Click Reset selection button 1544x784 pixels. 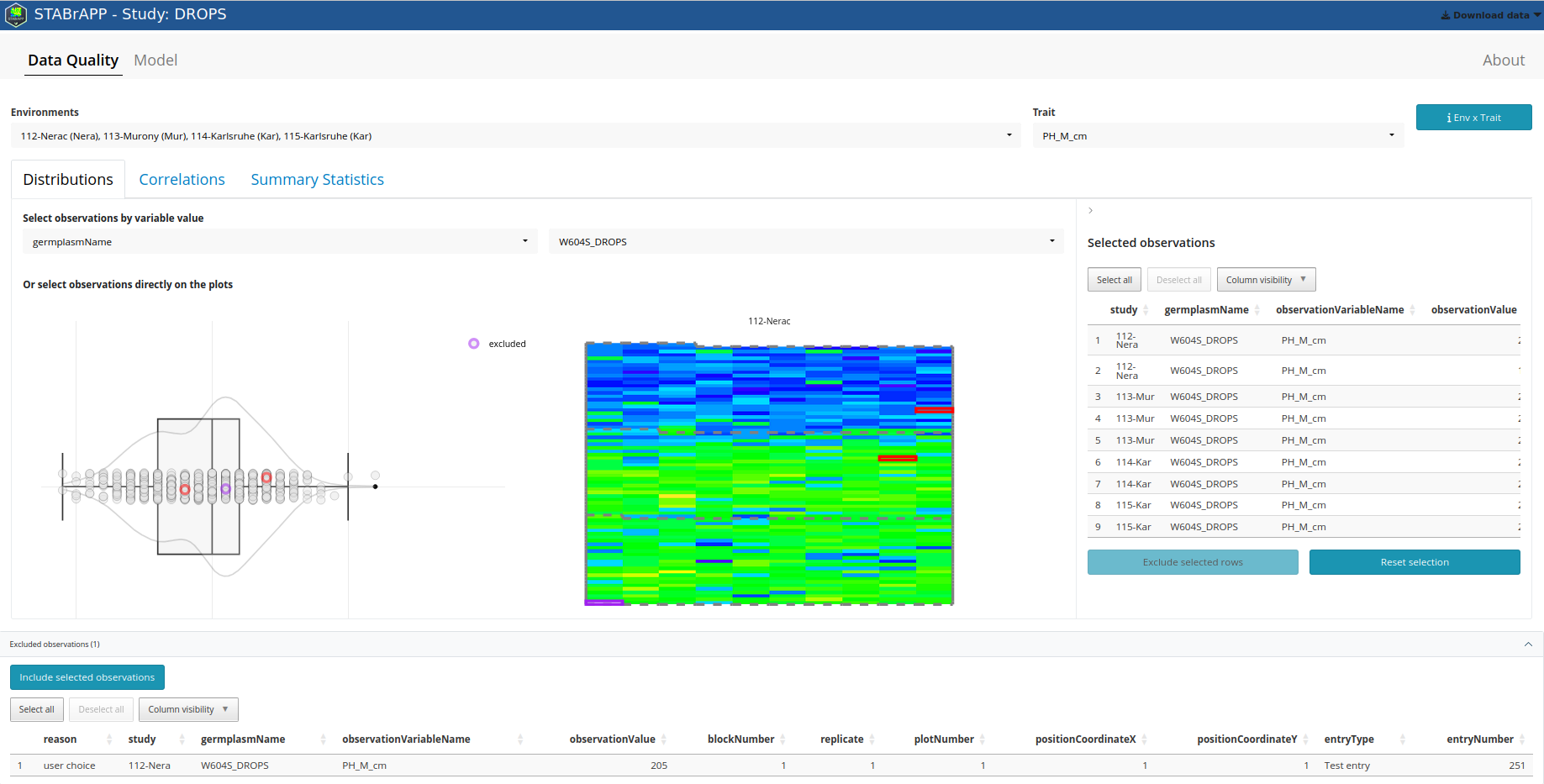coord(1415,562)
